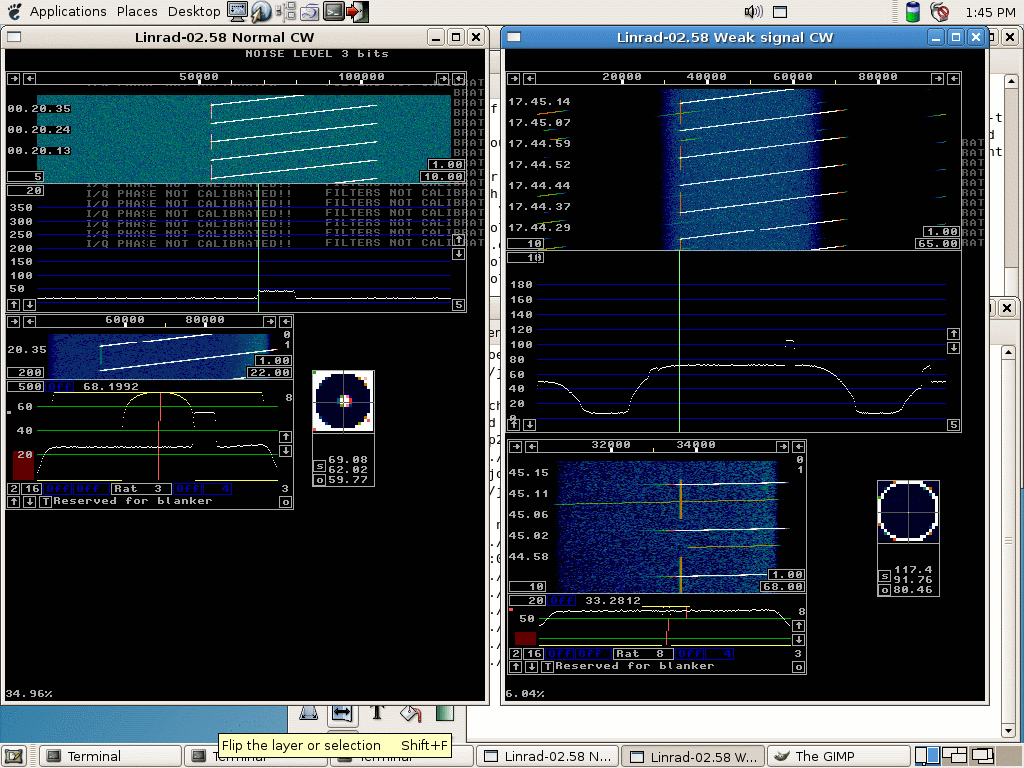1024x768 pixels.
Task: Click right-arrow icon at Normal CW wide spectrum top-left
Action: click(x=14, y=78)
